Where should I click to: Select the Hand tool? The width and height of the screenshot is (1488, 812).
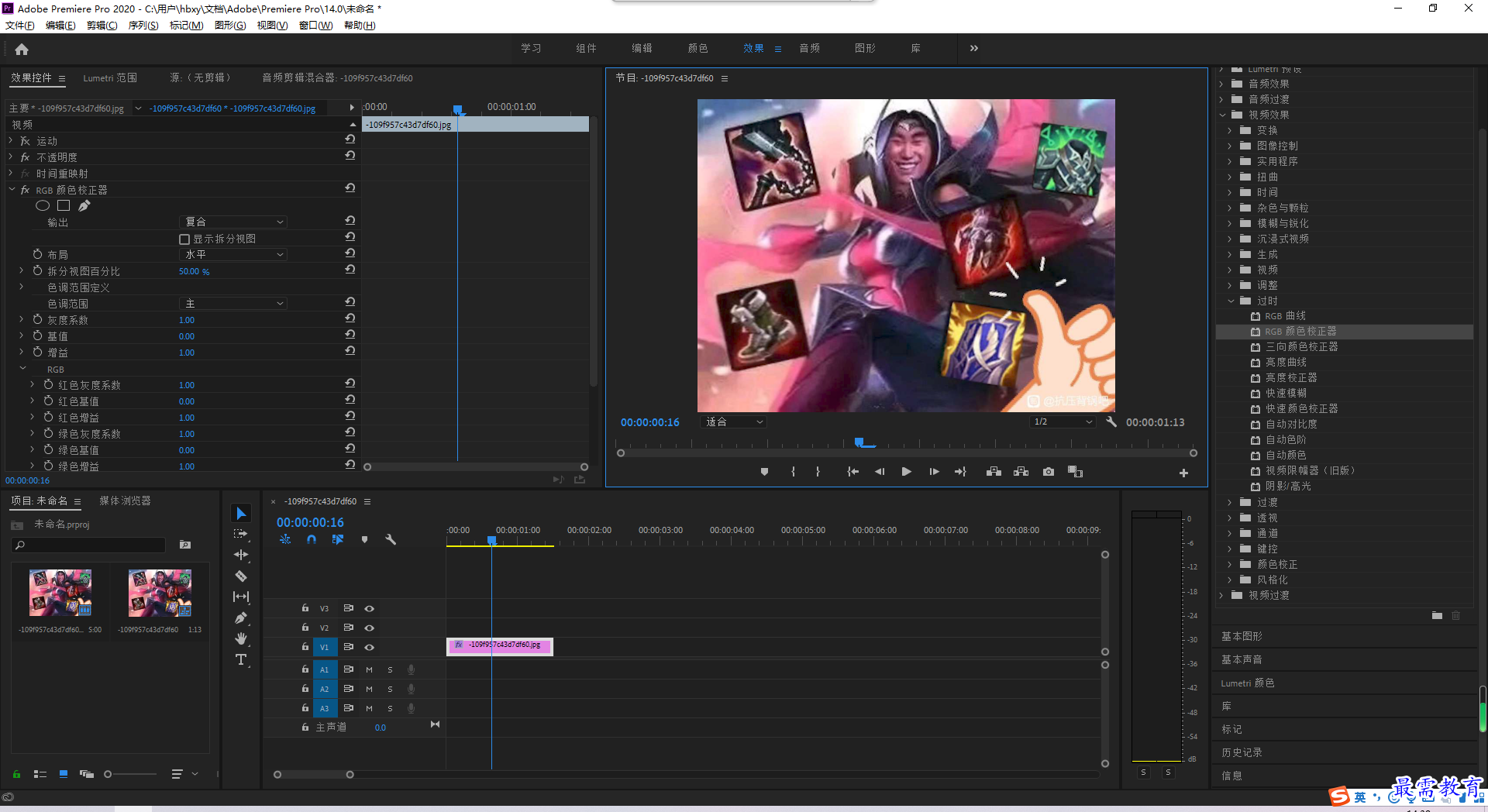[241, 638]
